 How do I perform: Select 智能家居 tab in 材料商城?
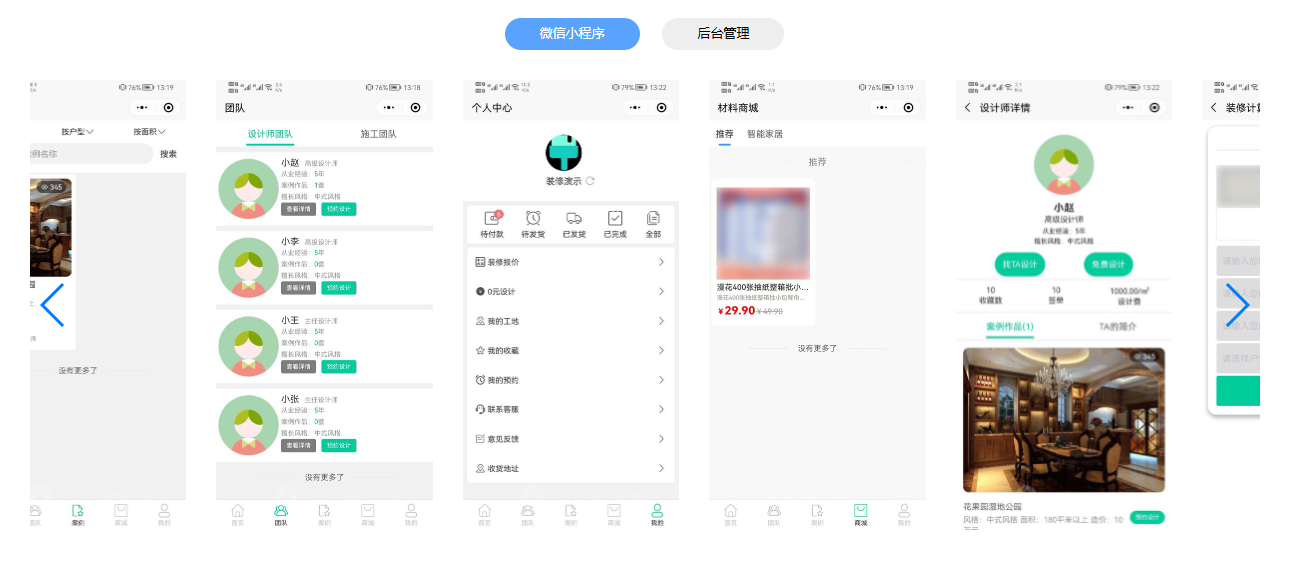tap(765, 133)
